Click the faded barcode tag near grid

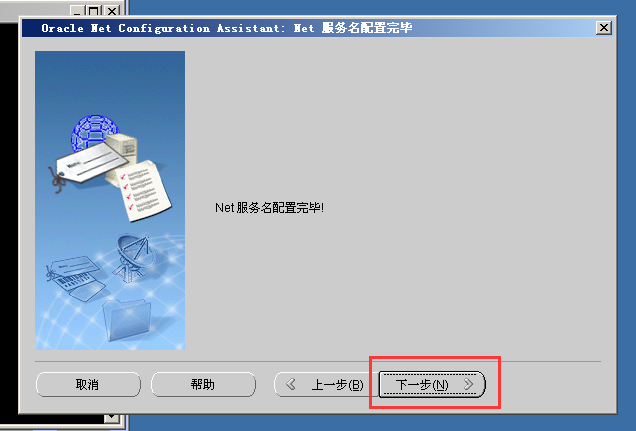point(75,278)
